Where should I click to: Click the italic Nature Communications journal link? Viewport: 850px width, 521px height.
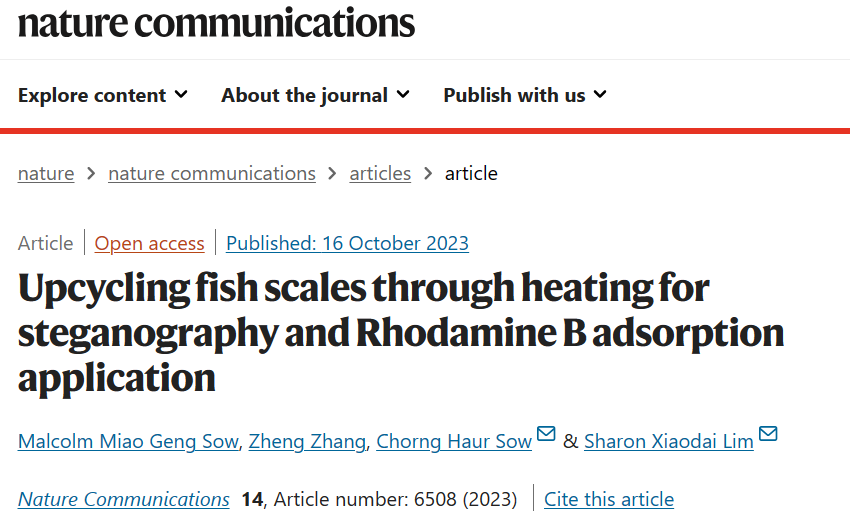pos(124,499)
